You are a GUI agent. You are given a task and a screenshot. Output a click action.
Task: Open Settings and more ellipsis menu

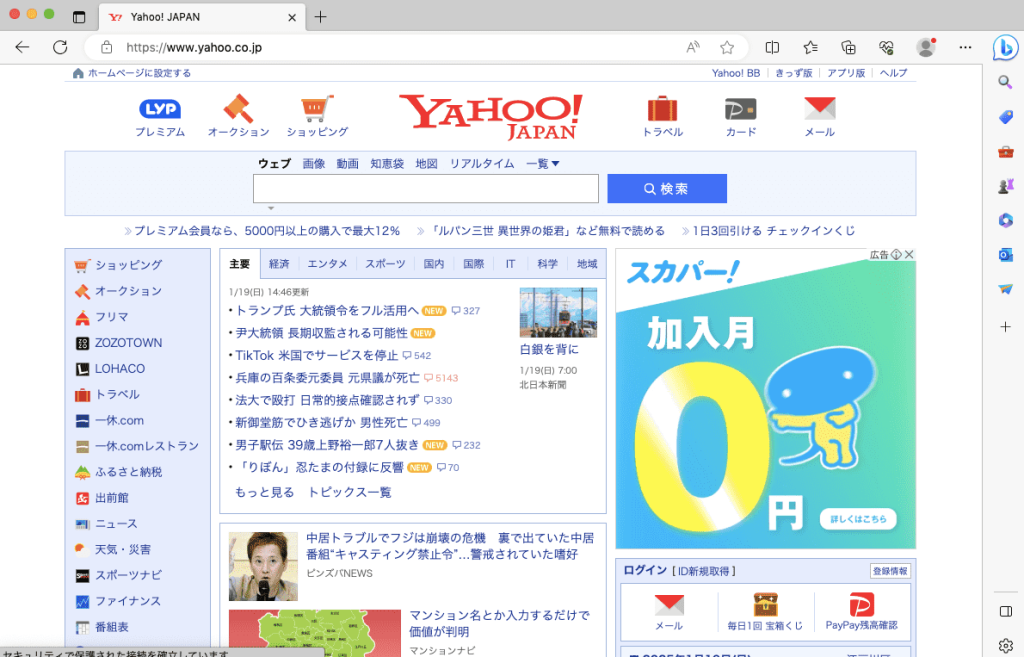coord(965,47)
